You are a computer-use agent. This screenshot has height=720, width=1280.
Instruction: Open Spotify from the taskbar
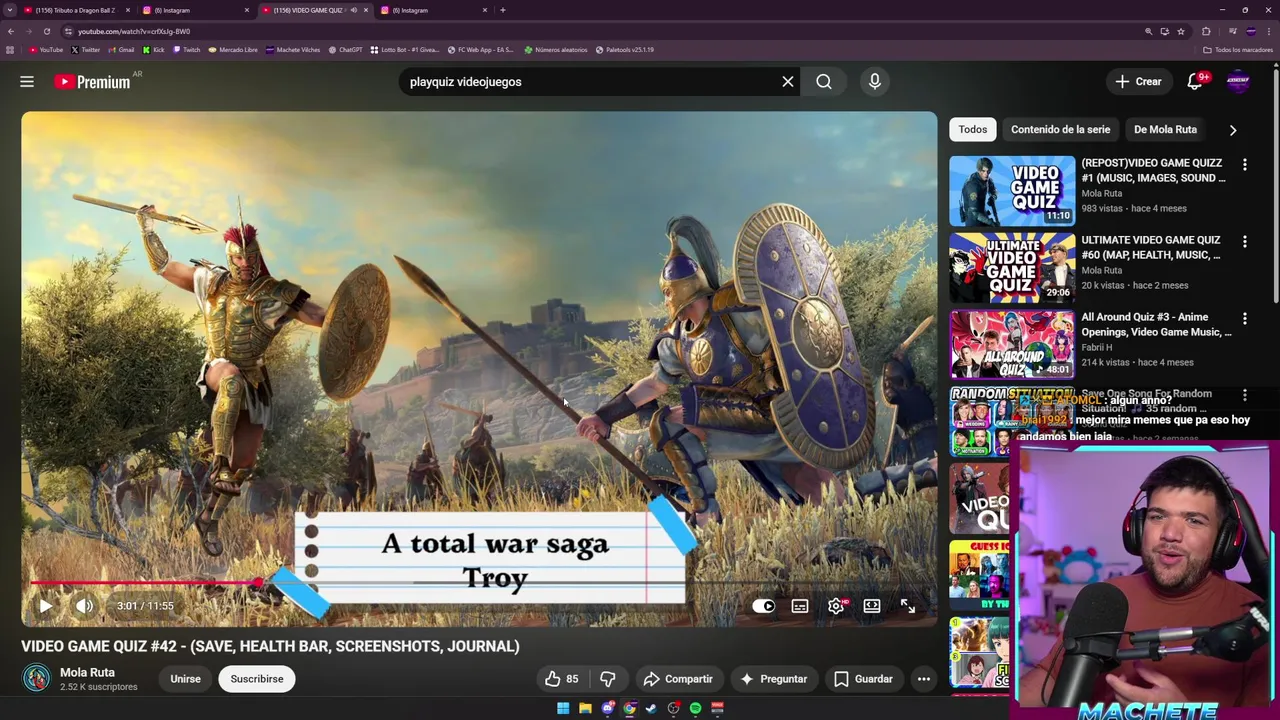pyautogui.click(x=695, y=708)
